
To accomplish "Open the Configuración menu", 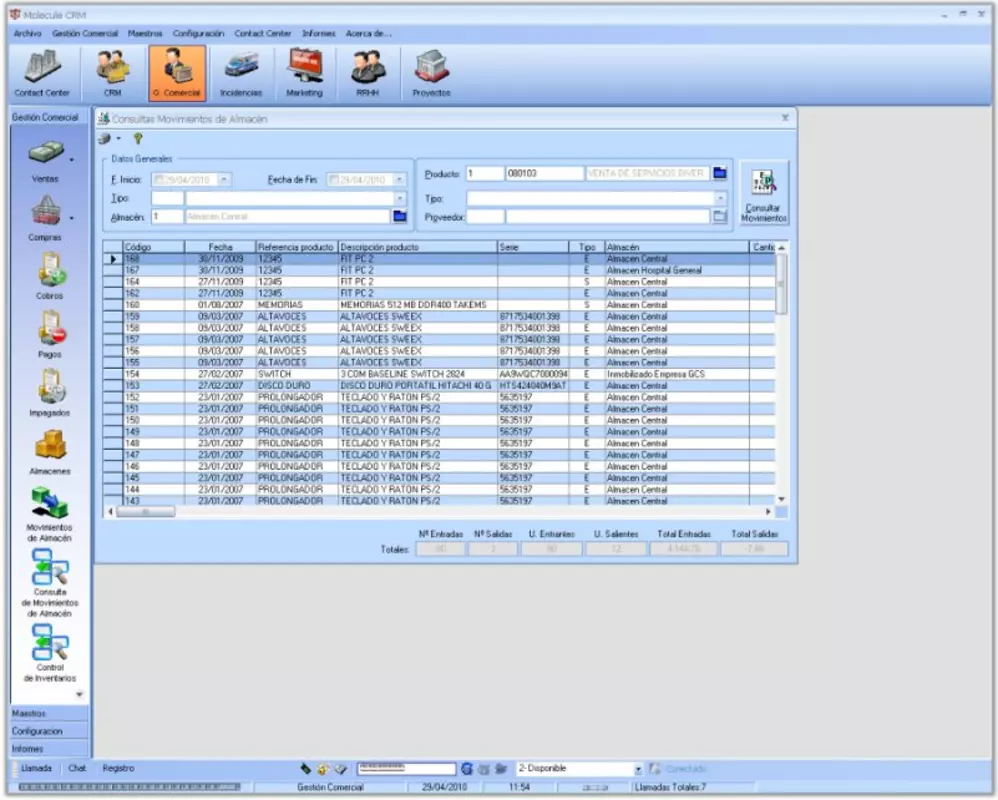I will 199,33.
